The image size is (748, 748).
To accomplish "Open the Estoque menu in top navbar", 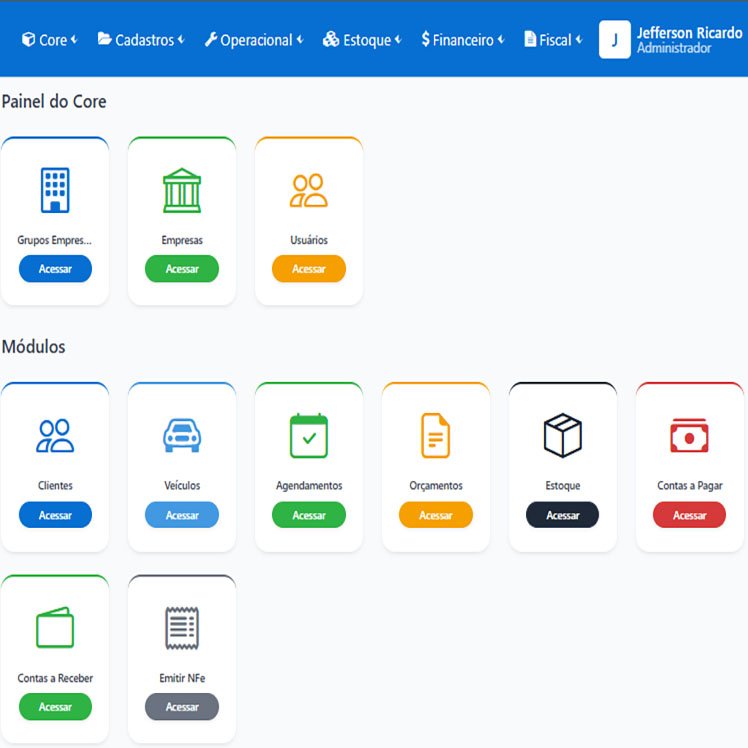I will point(361,40).
